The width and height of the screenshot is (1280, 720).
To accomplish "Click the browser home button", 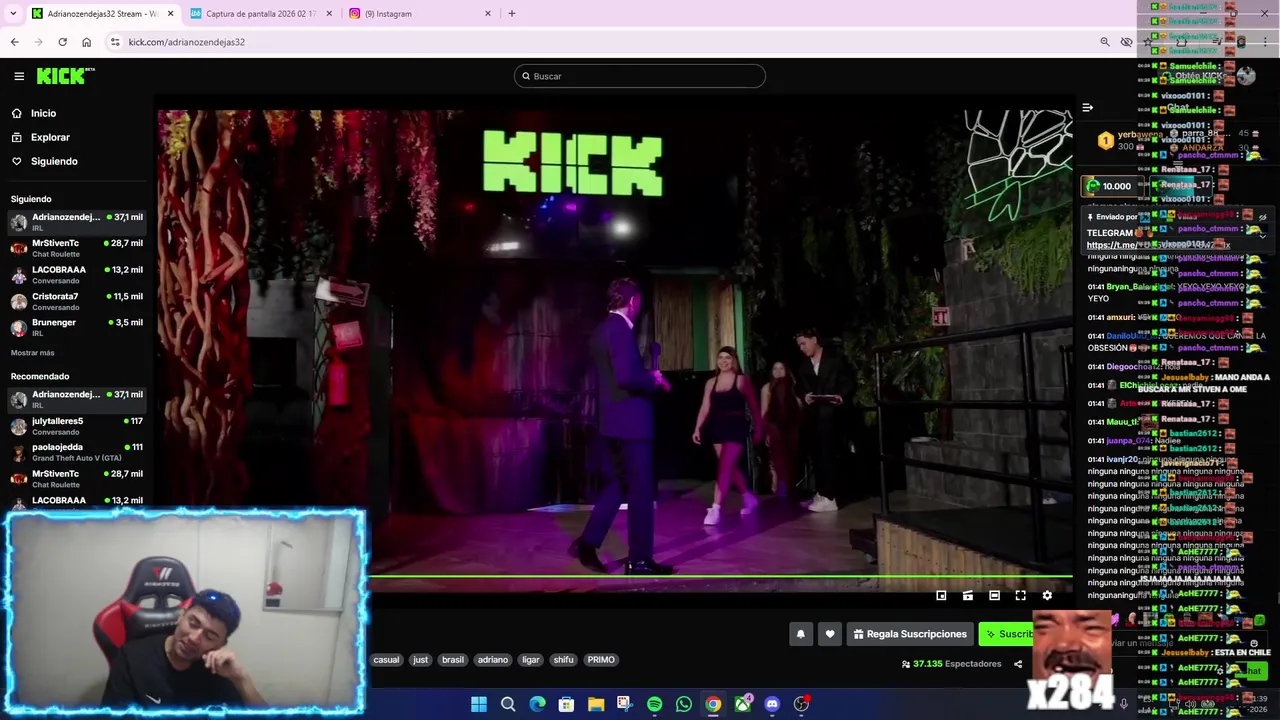I will (86, 42).
